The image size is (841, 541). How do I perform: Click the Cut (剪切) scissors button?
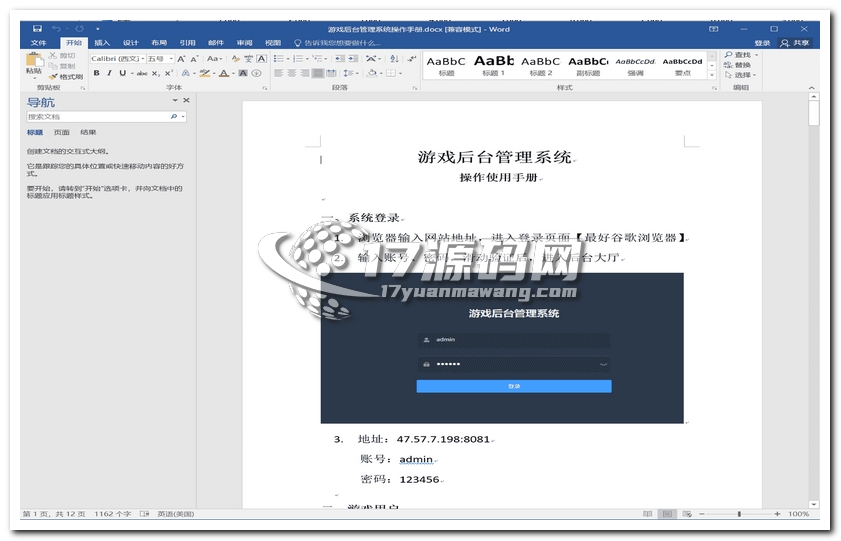pyautogui.click(x=62, y=55)
